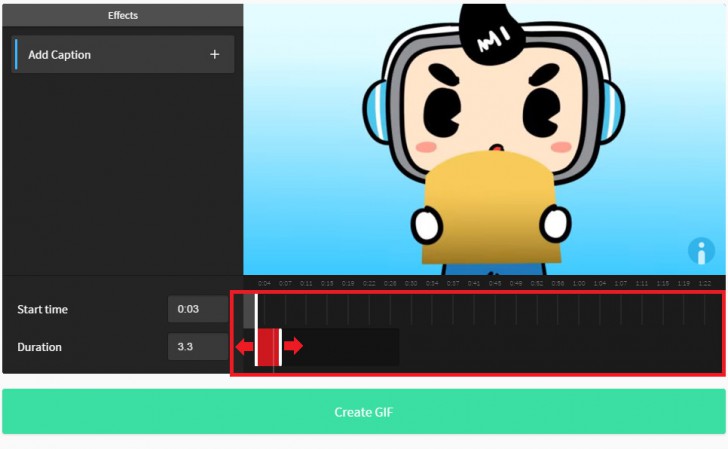This screenshot has height=449, width=728.
Task: Focus the Duration value field
Action: 198,347
